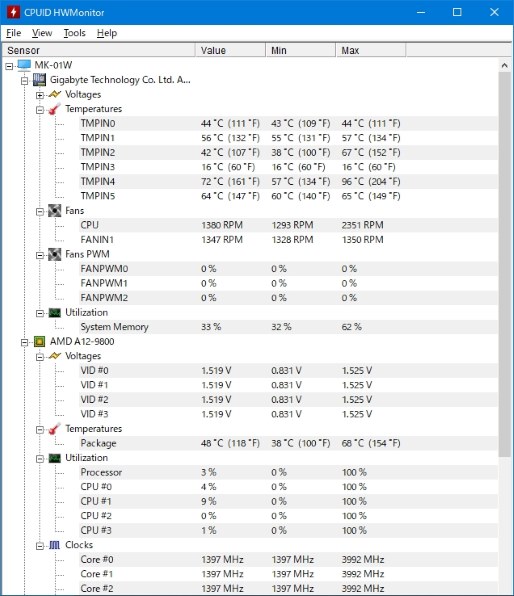This screenshot has height=596, width=514.
Task: Select the FANPWM2 row
Action: (288, 298)
